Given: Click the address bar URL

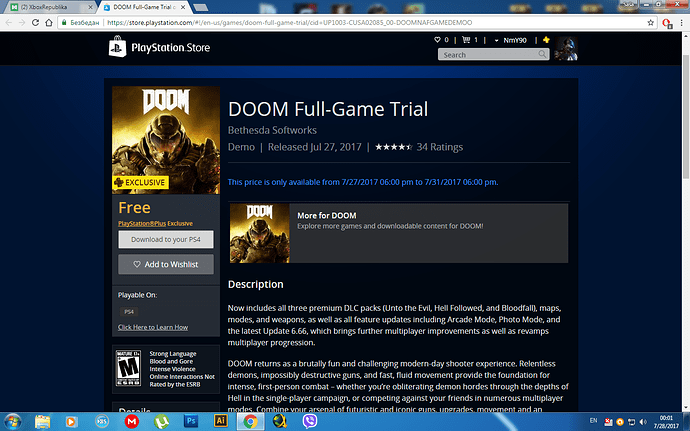Looking at the screenshot, I should tap(290, 22).
